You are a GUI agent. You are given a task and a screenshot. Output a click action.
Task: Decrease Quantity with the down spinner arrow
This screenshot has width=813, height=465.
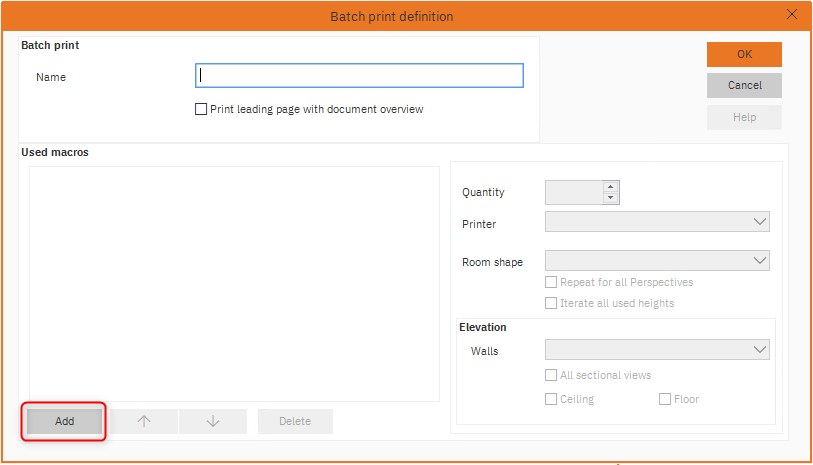coord(611,197)
